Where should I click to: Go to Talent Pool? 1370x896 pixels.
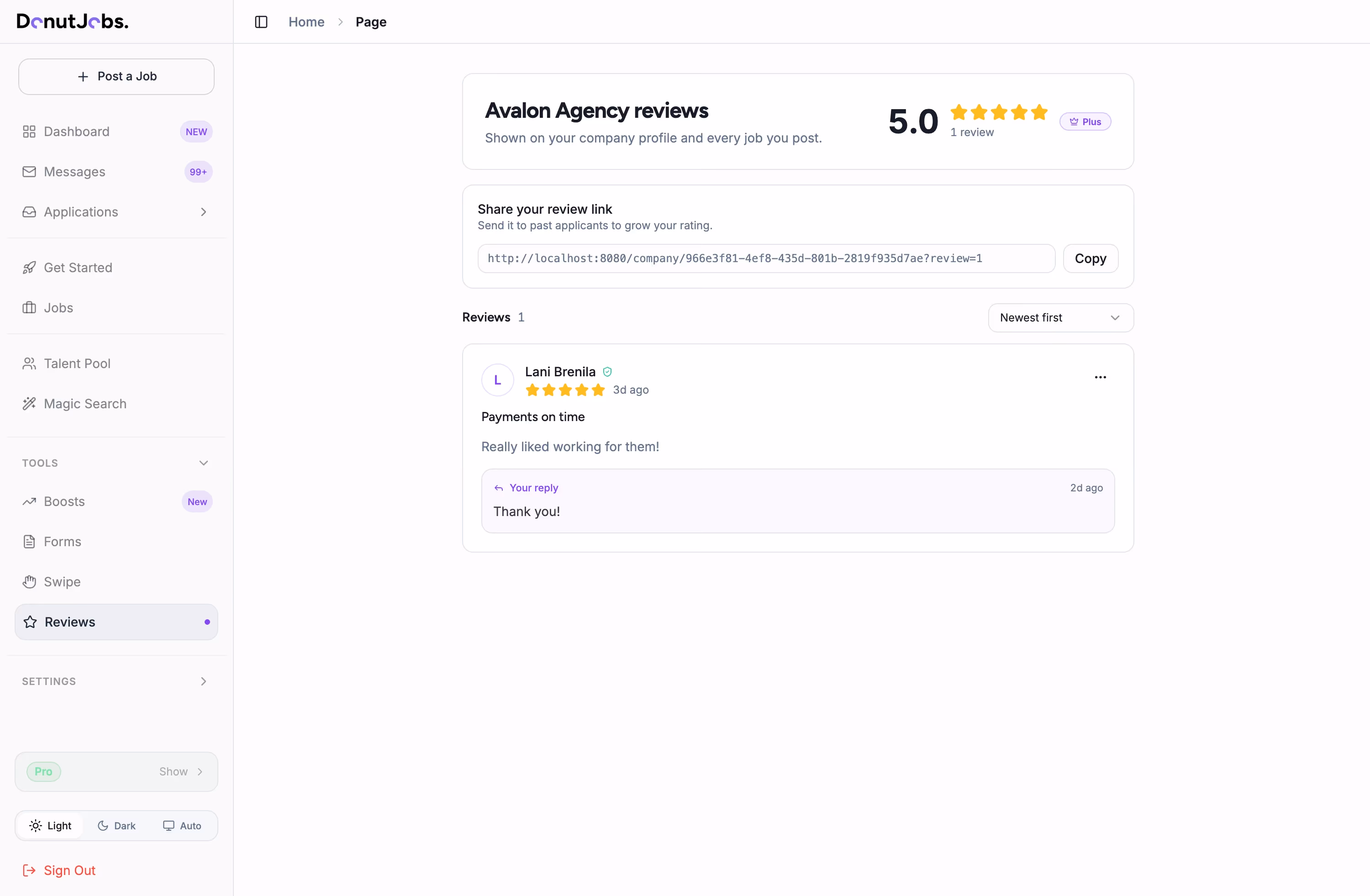pos(116,364)
